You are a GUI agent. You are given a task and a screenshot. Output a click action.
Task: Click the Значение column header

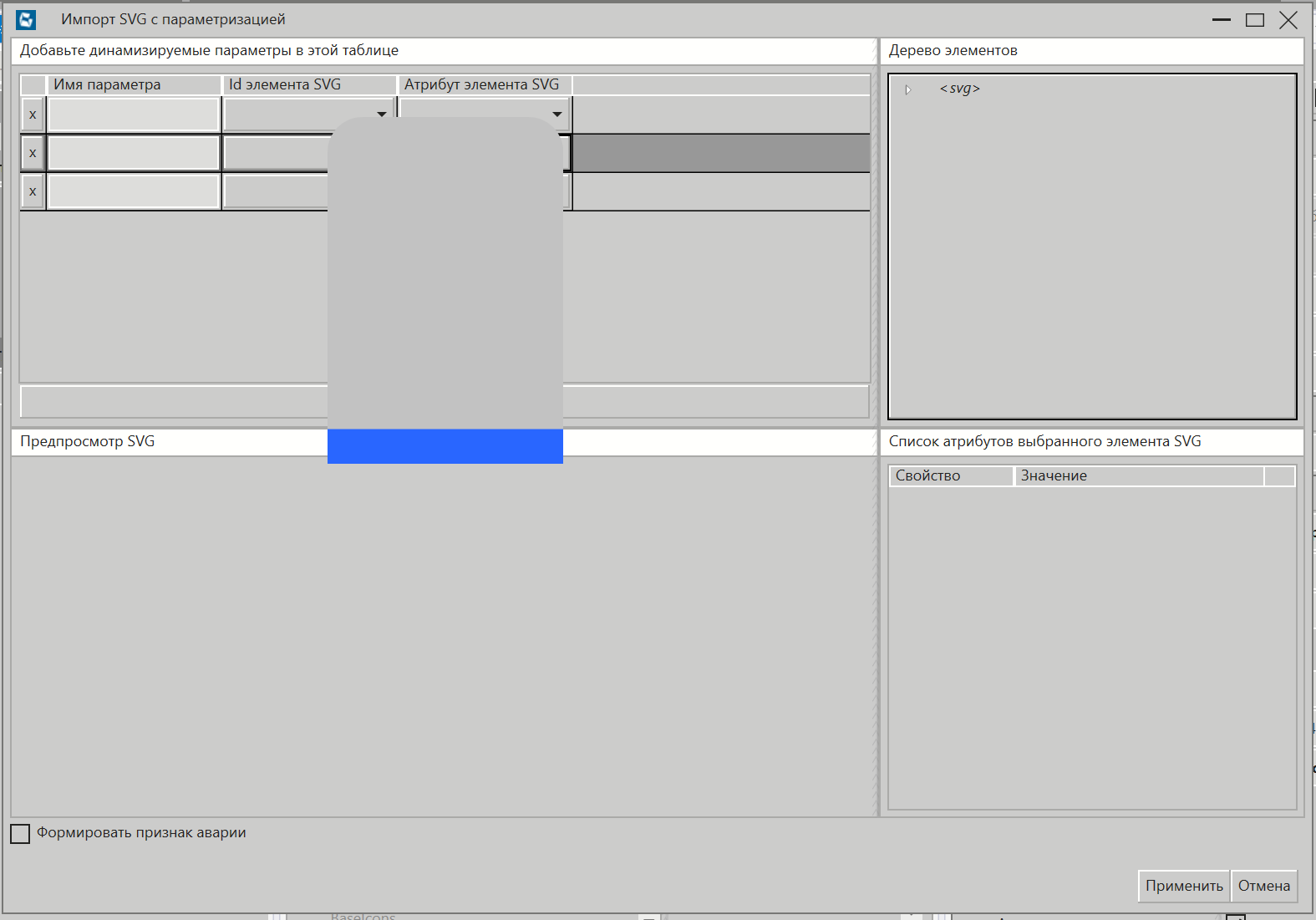(x=1138, y=475)
